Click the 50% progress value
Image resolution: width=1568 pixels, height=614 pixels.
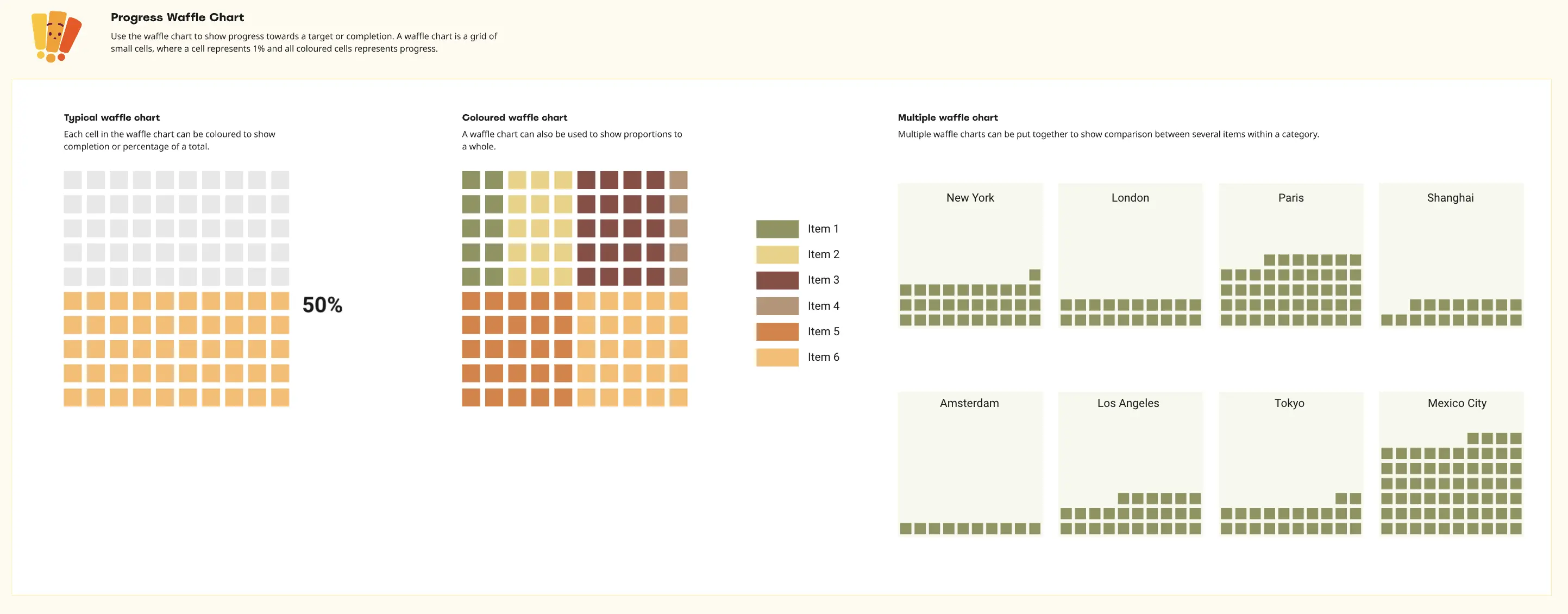322,305
